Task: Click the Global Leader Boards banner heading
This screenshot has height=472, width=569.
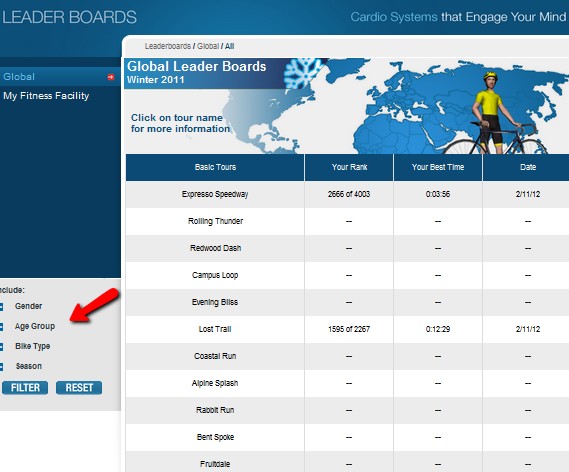Action: tap(197, 66)
